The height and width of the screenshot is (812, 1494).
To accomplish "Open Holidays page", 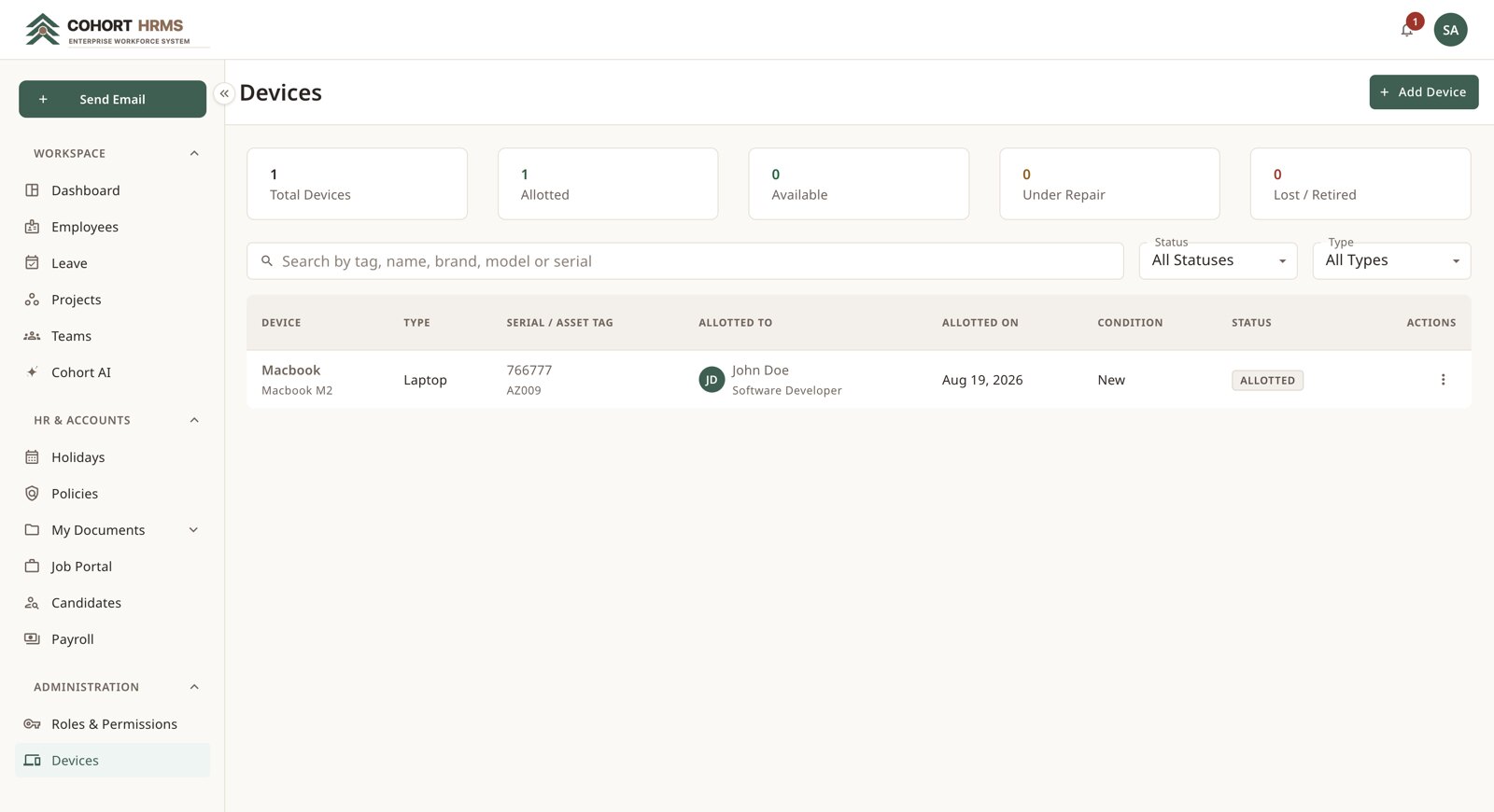I will [x=112, y=457].
